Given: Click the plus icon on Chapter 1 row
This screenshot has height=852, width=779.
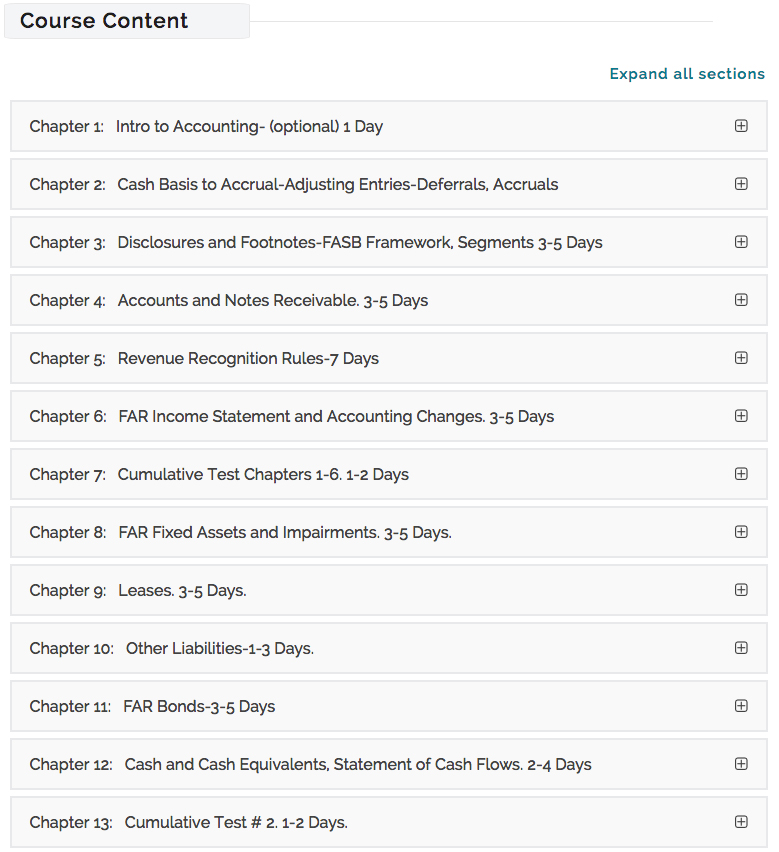Looking at the screenshot, I should point(741,126).
